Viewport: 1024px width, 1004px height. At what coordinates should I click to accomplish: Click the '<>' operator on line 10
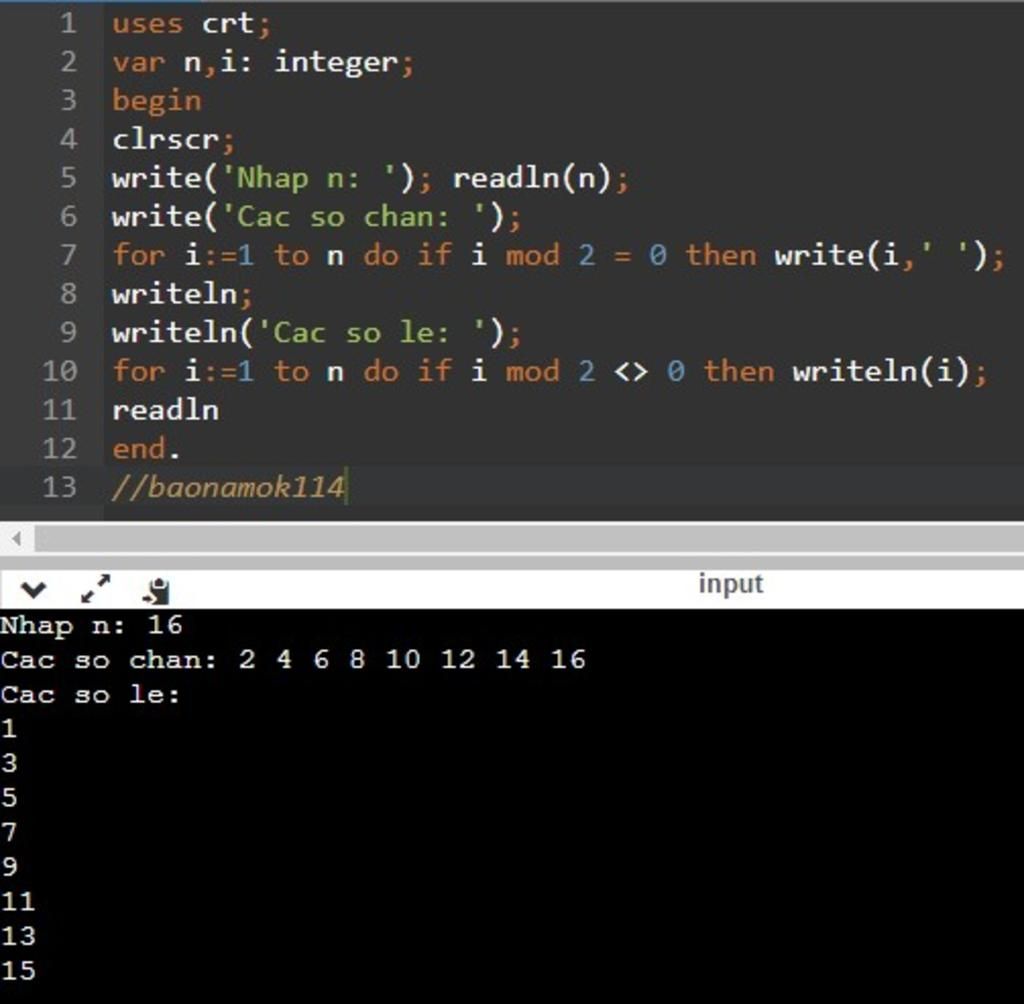(x=631, y=372)
